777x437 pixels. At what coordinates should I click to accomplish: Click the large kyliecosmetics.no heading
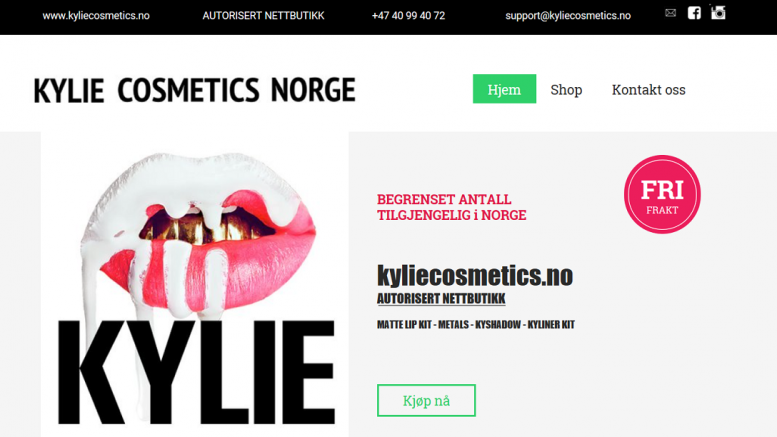[475, 275]
